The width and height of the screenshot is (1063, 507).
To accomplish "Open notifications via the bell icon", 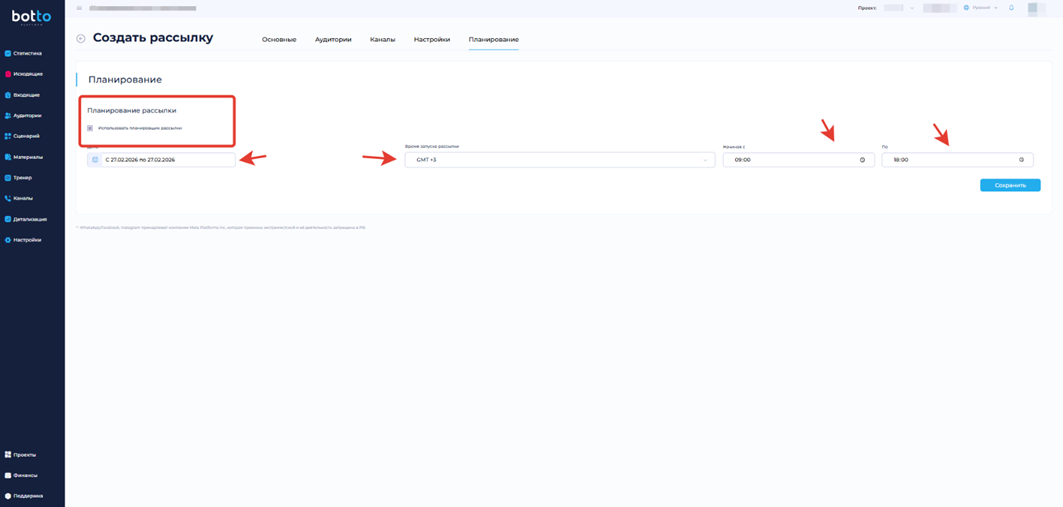I will [1011, 8].
